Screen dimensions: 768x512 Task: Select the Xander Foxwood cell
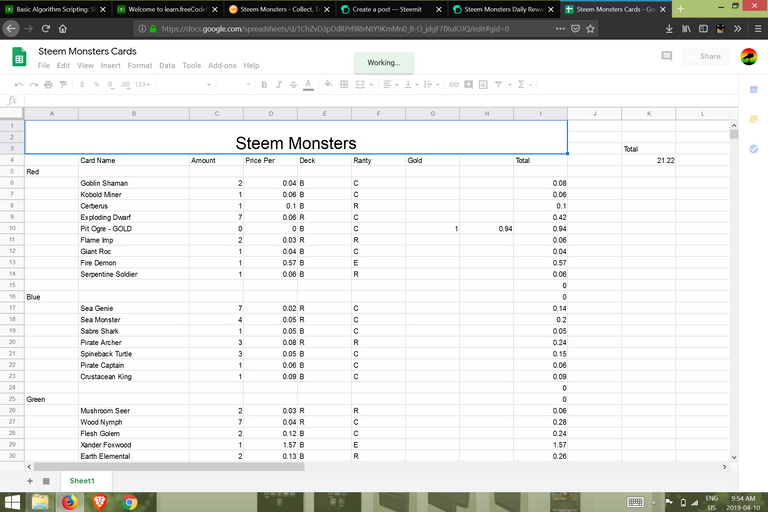(134, 445)
